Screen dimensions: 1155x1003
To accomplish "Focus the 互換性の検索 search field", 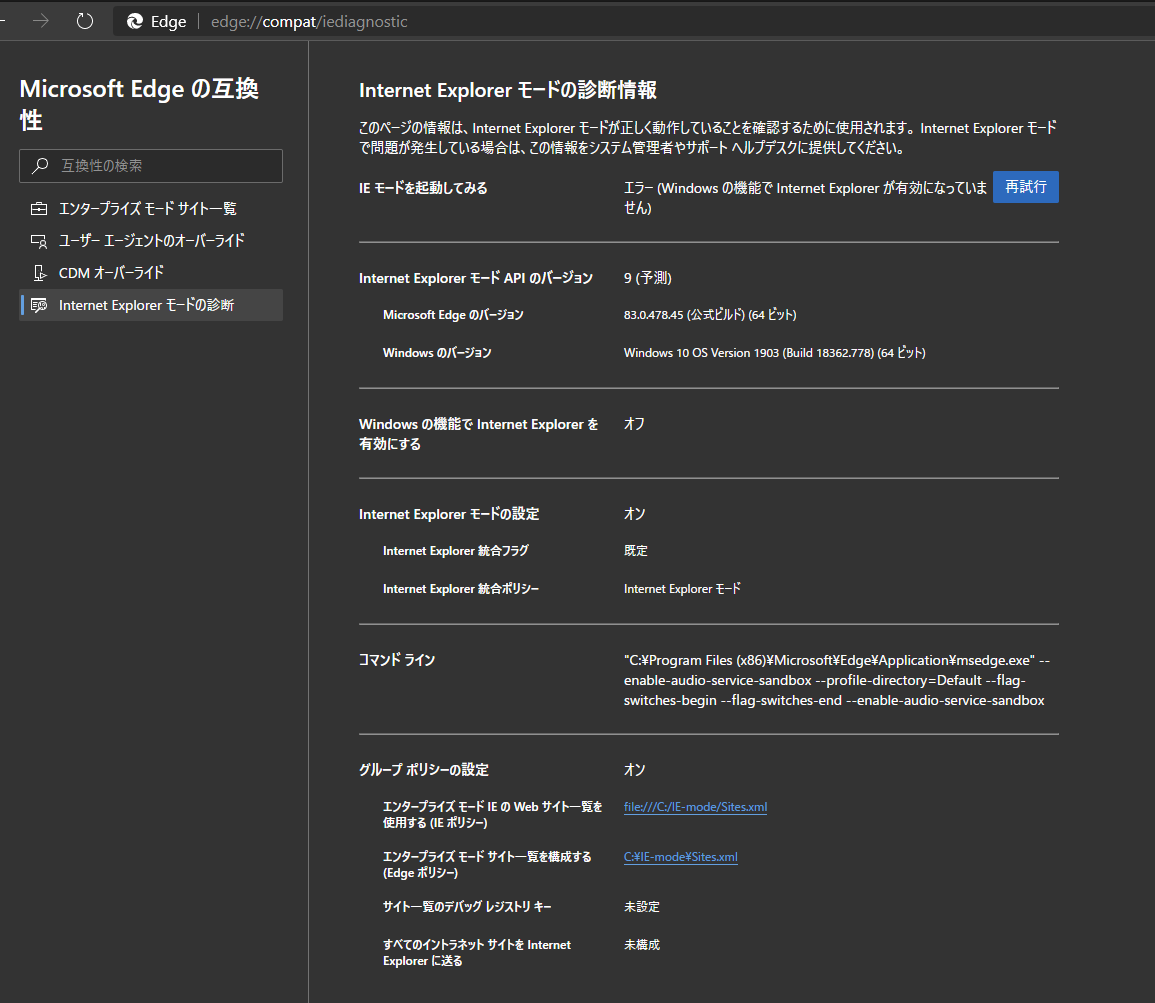I will tap(151, 166).
